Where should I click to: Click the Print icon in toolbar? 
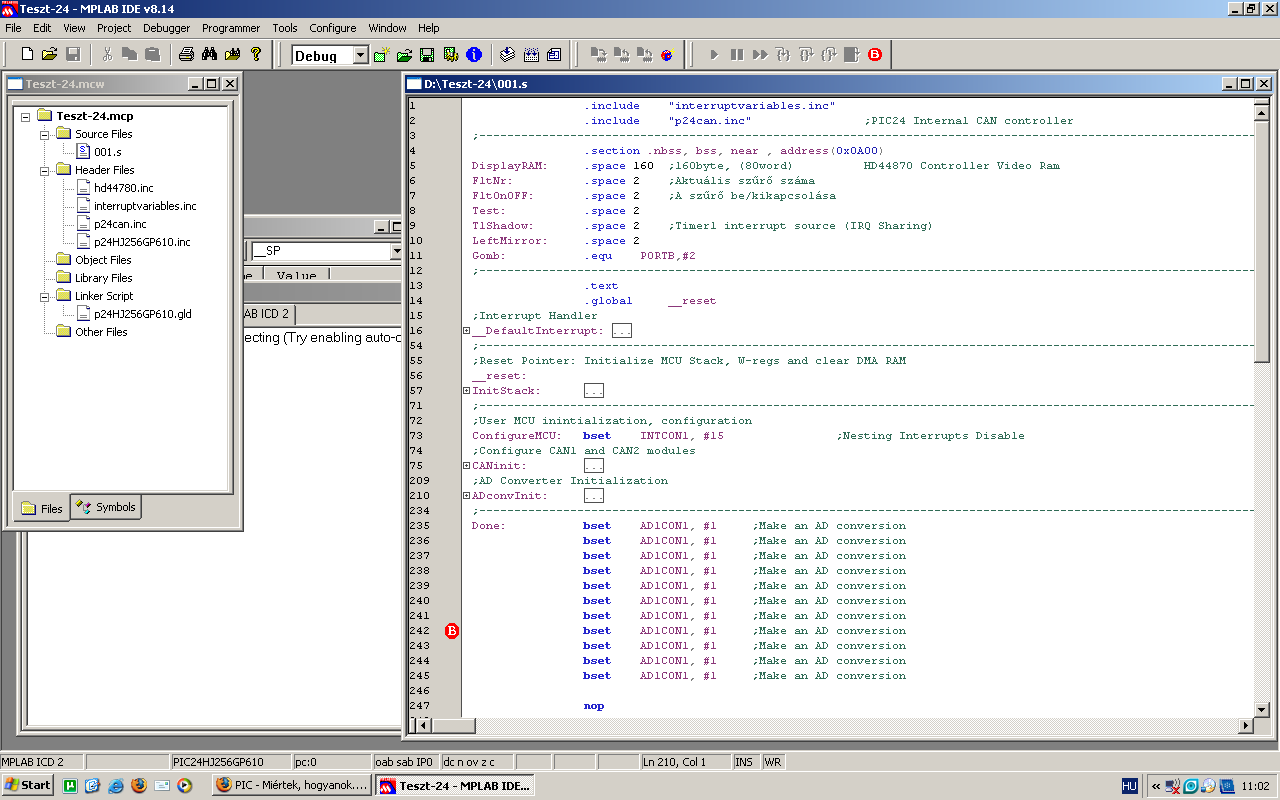(x=186, y=55)
